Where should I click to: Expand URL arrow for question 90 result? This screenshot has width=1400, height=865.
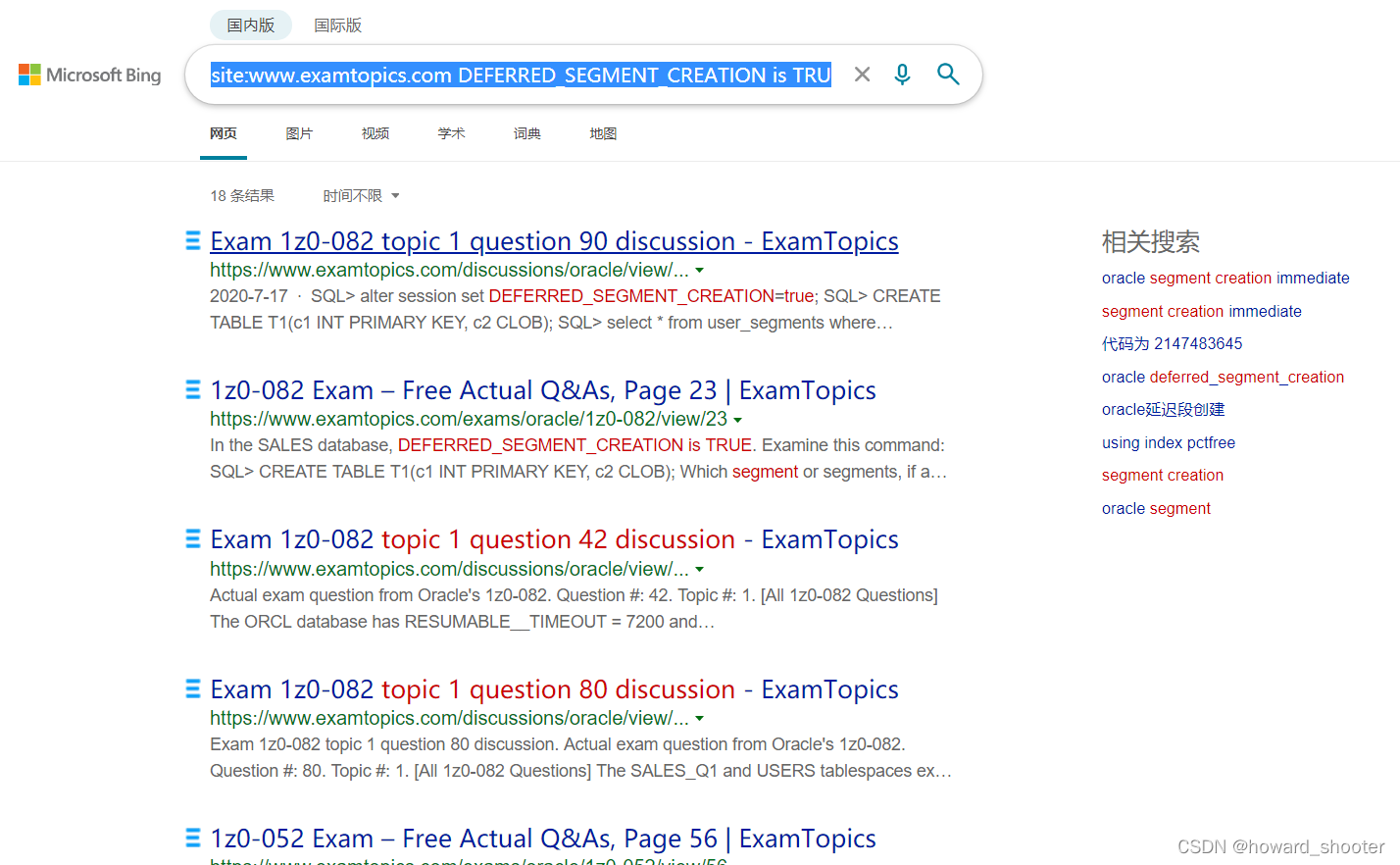[700, 271]
